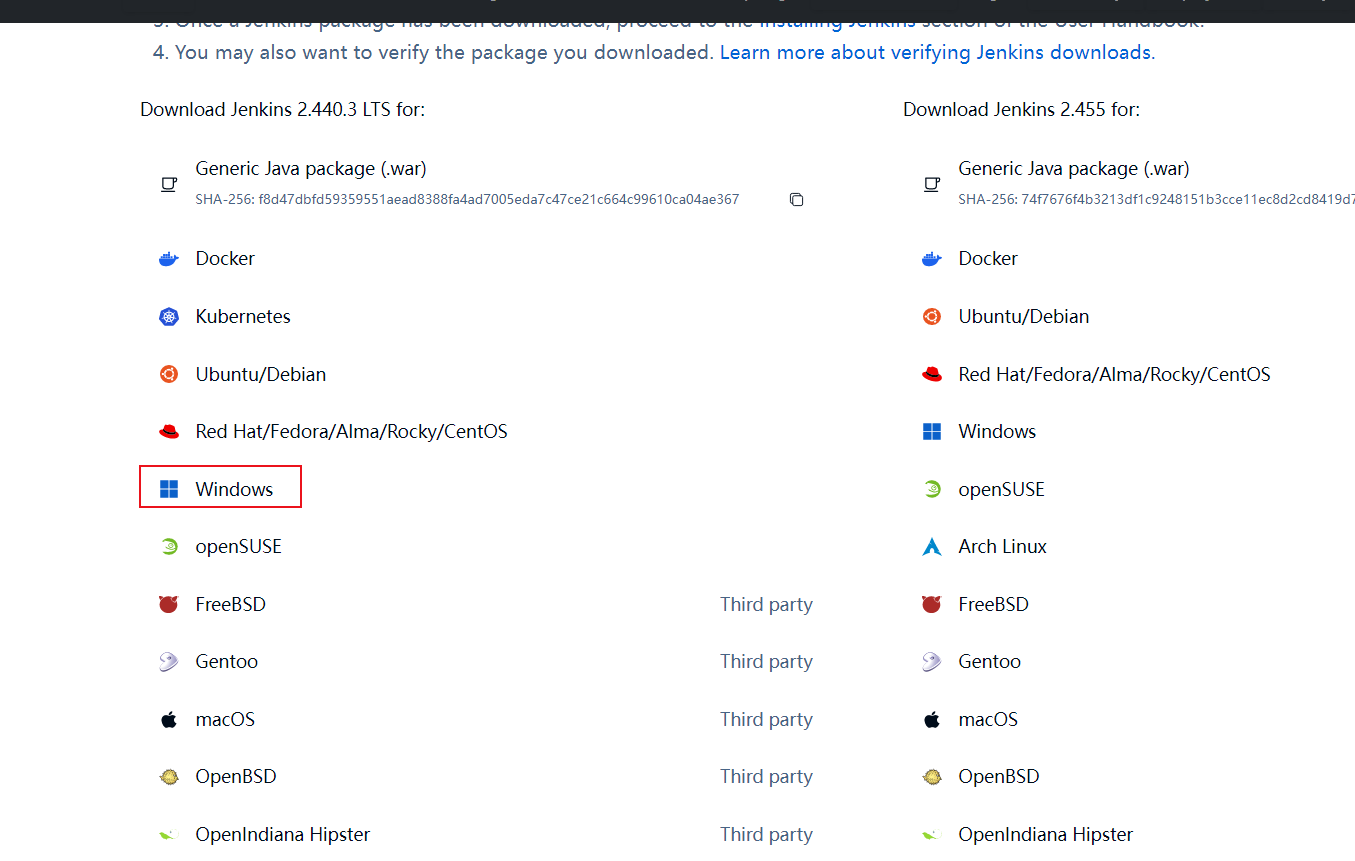
Task: Choose Ubuntu/Debian under Jenkins 2.455
Action: coord(1023,317)
